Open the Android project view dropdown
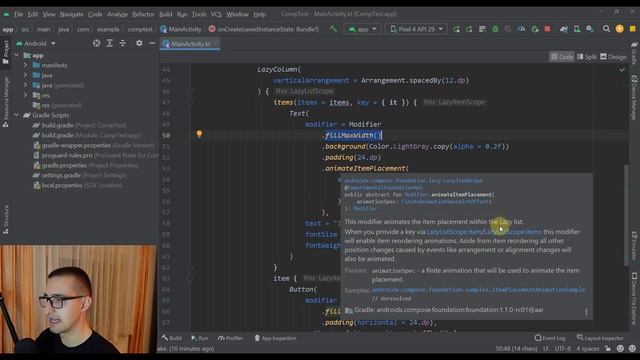Viewport: 640px width, 360px height. (x=36, y=43)
